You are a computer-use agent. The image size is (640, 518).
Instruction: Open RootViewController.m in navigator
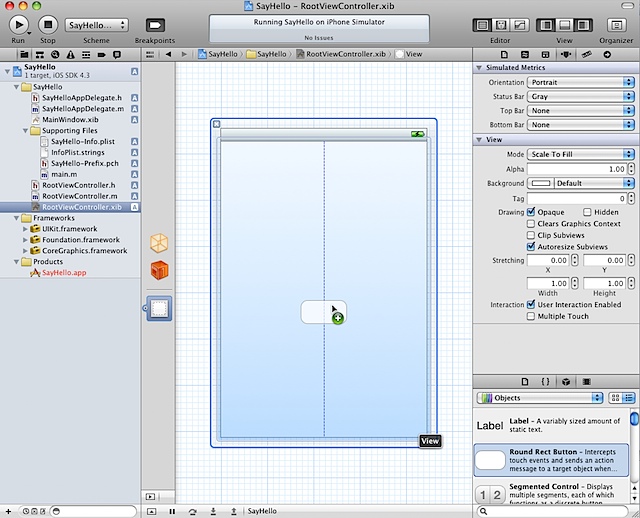click(x=79, y=196)
